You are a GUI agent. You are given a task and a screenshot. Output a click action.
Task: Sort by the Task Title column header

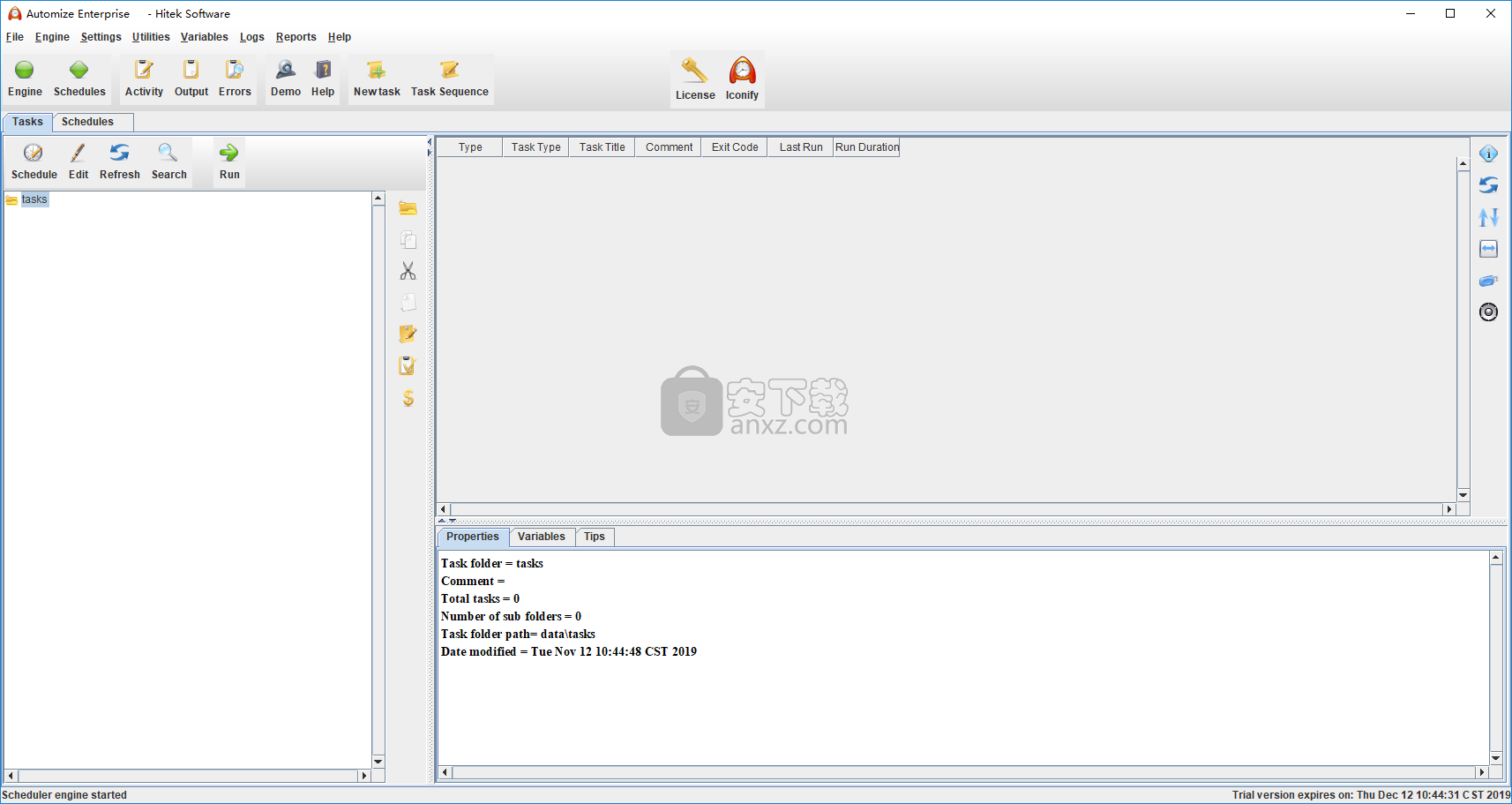[x=603, y=147]
